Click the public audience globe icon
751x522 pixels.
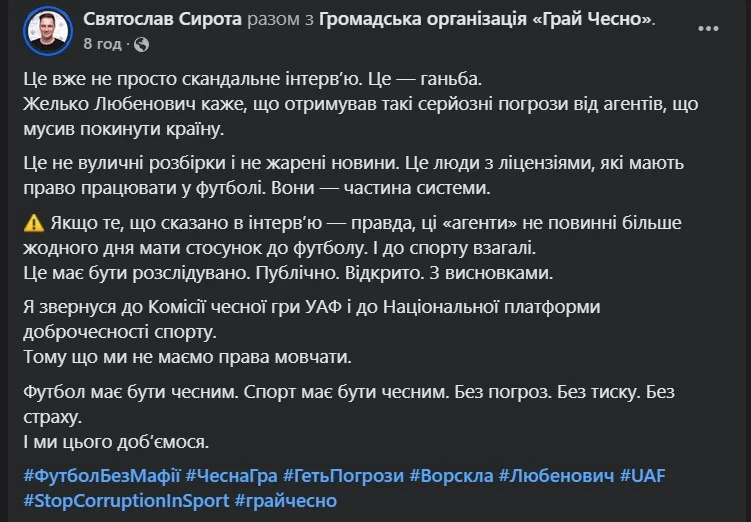coord(141,44)
